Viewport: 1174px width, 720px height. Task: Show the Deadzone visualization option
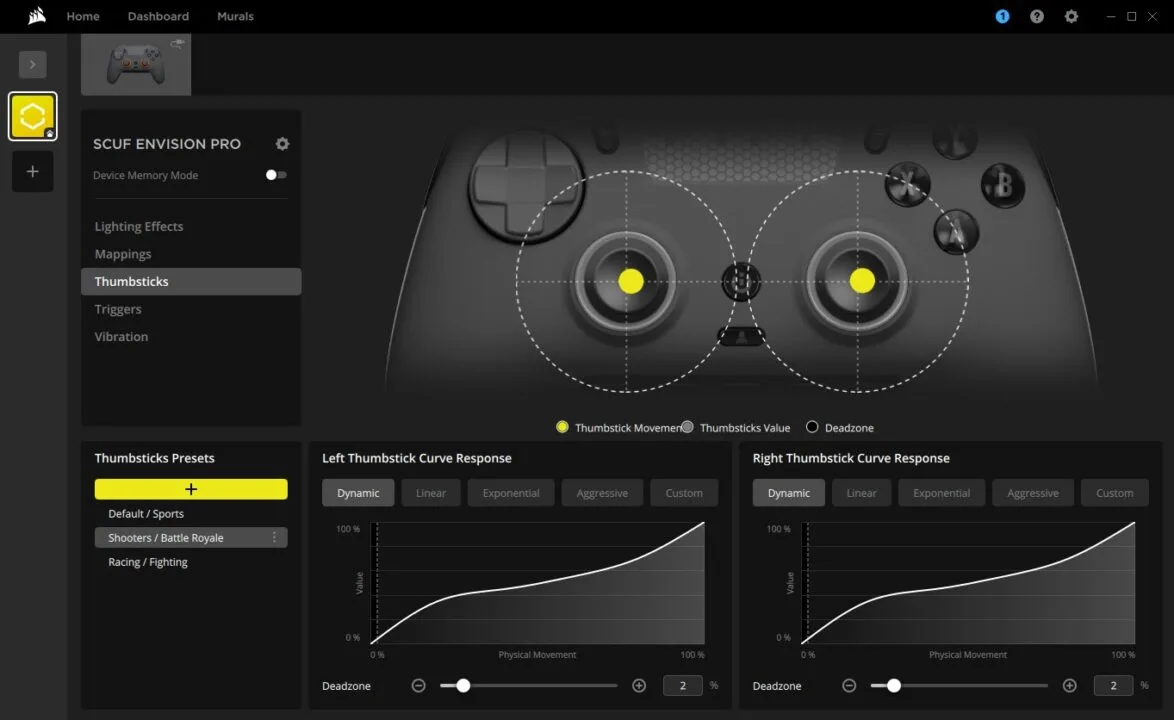[x=811, y=426]
